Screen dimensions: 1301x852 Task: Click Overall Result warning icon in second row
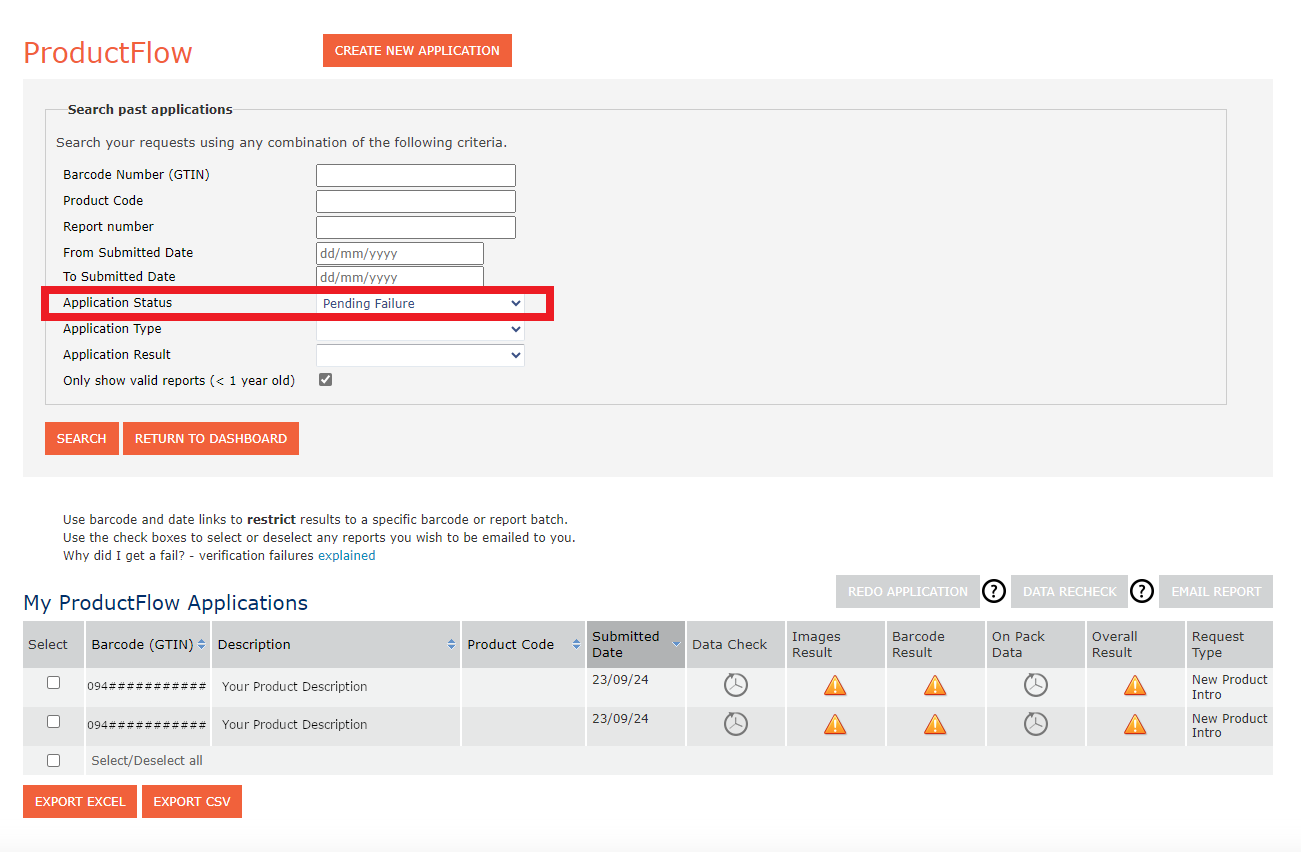click(1135, 725)
